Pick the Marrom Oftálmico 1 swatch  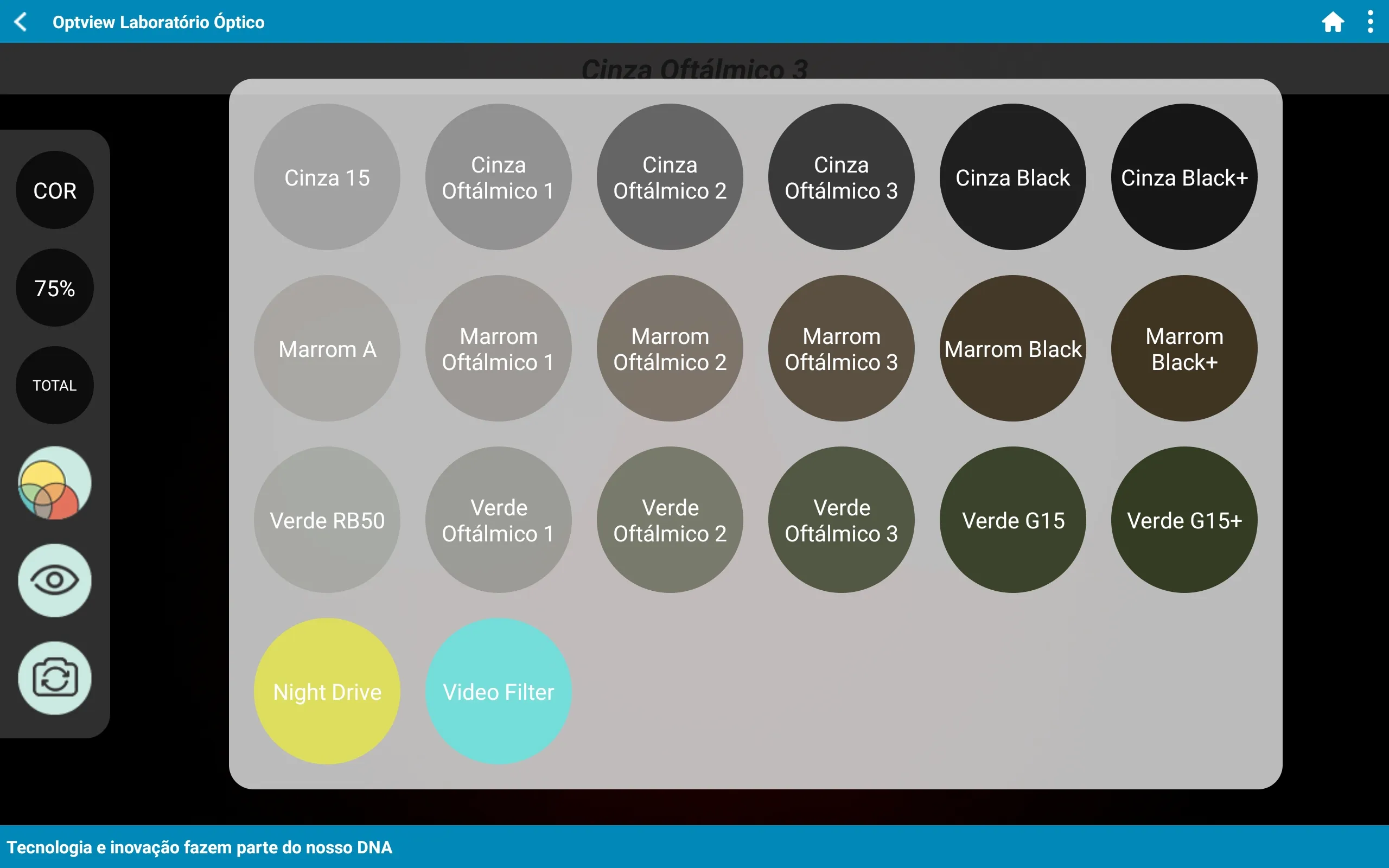click(498, 348)
